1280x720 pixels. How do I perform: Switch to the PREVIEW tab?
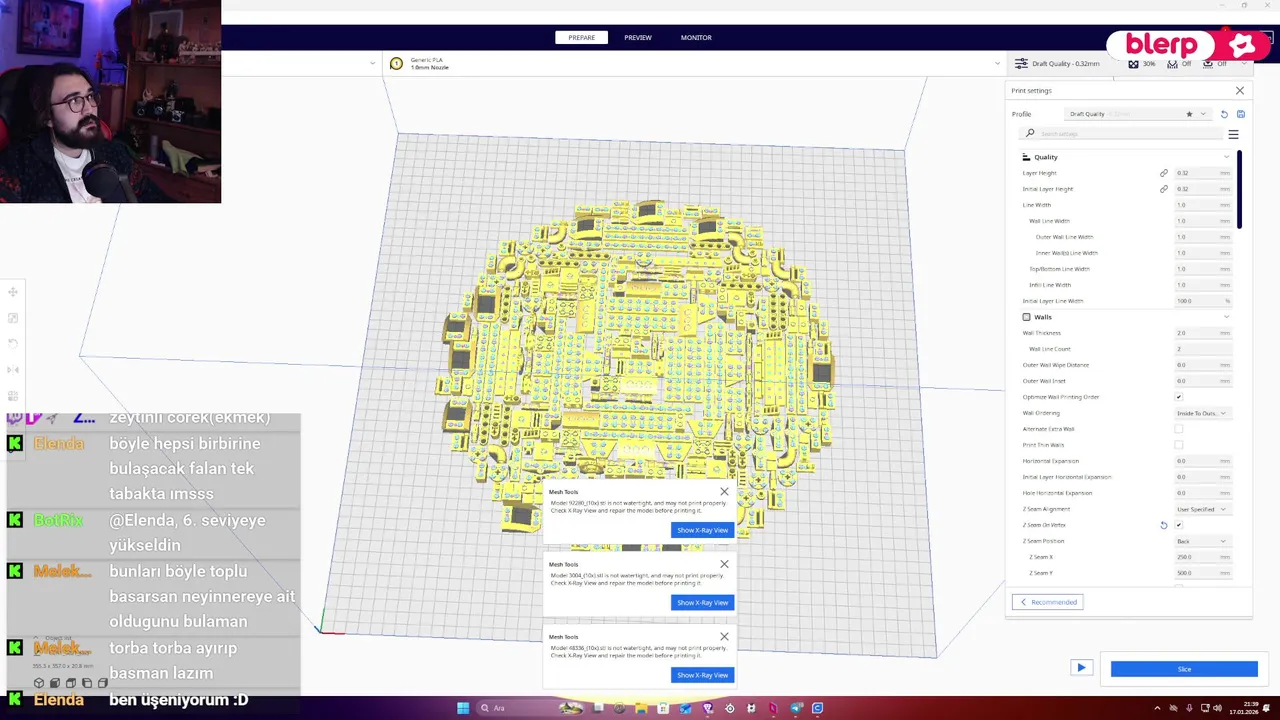(638, 37)
